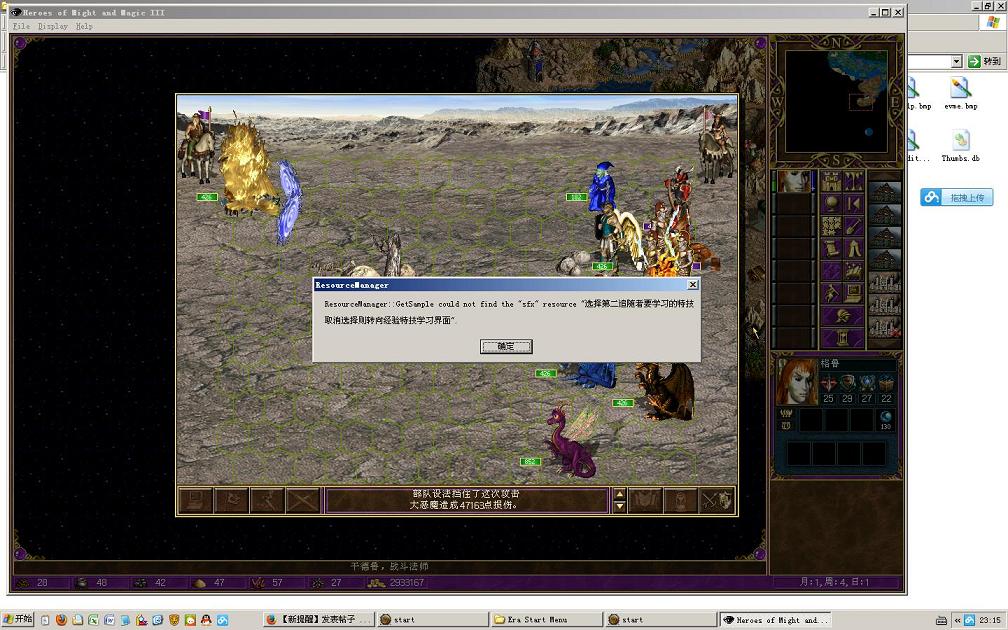Expand hidden system tray icons chevron
Viewport: 1008px width, 630px height.
coord(957,620)
